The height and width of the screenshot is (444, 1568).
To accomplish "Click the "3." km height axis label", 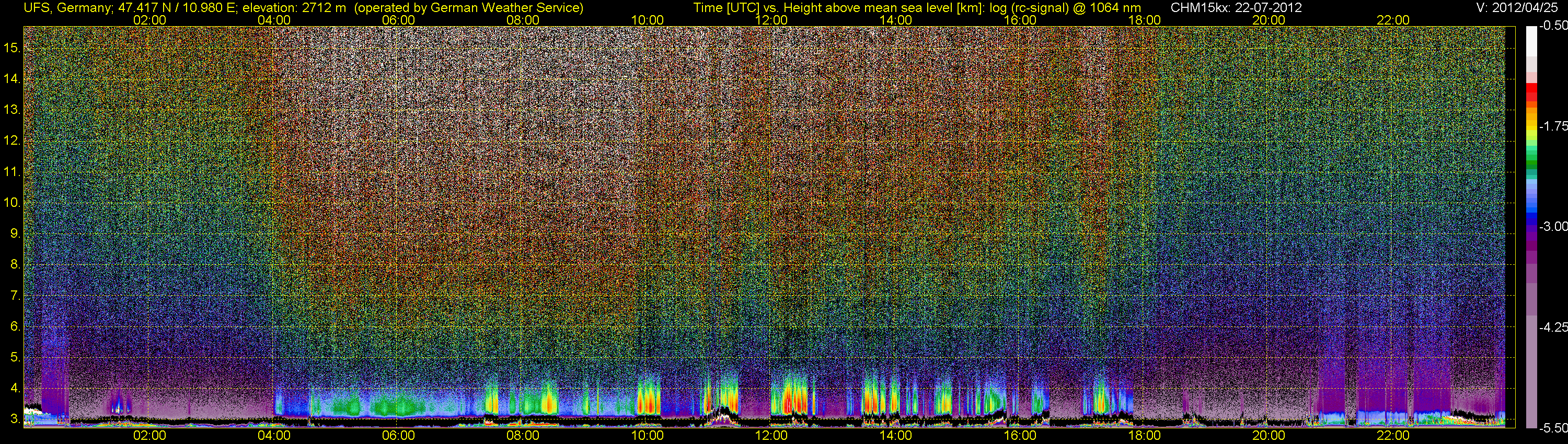I will [x=15, y=419].
